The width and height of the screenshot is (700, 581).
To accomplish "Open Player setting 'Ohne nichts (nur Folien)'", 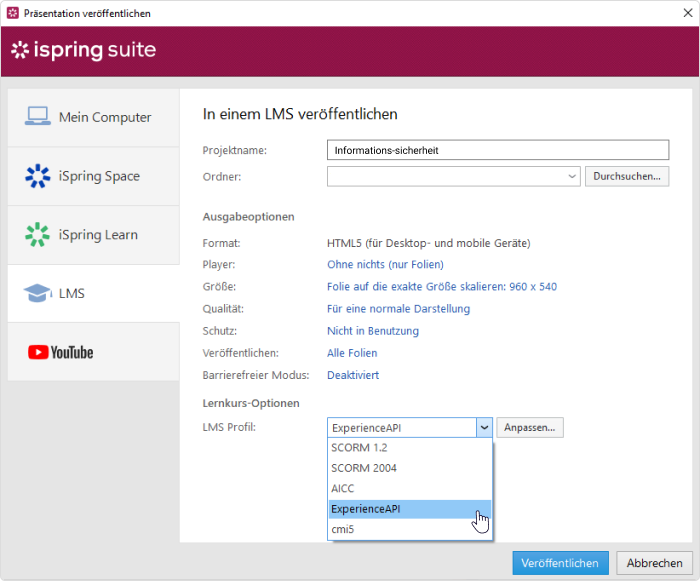I will pyautogui.click(x=385, y=264).
